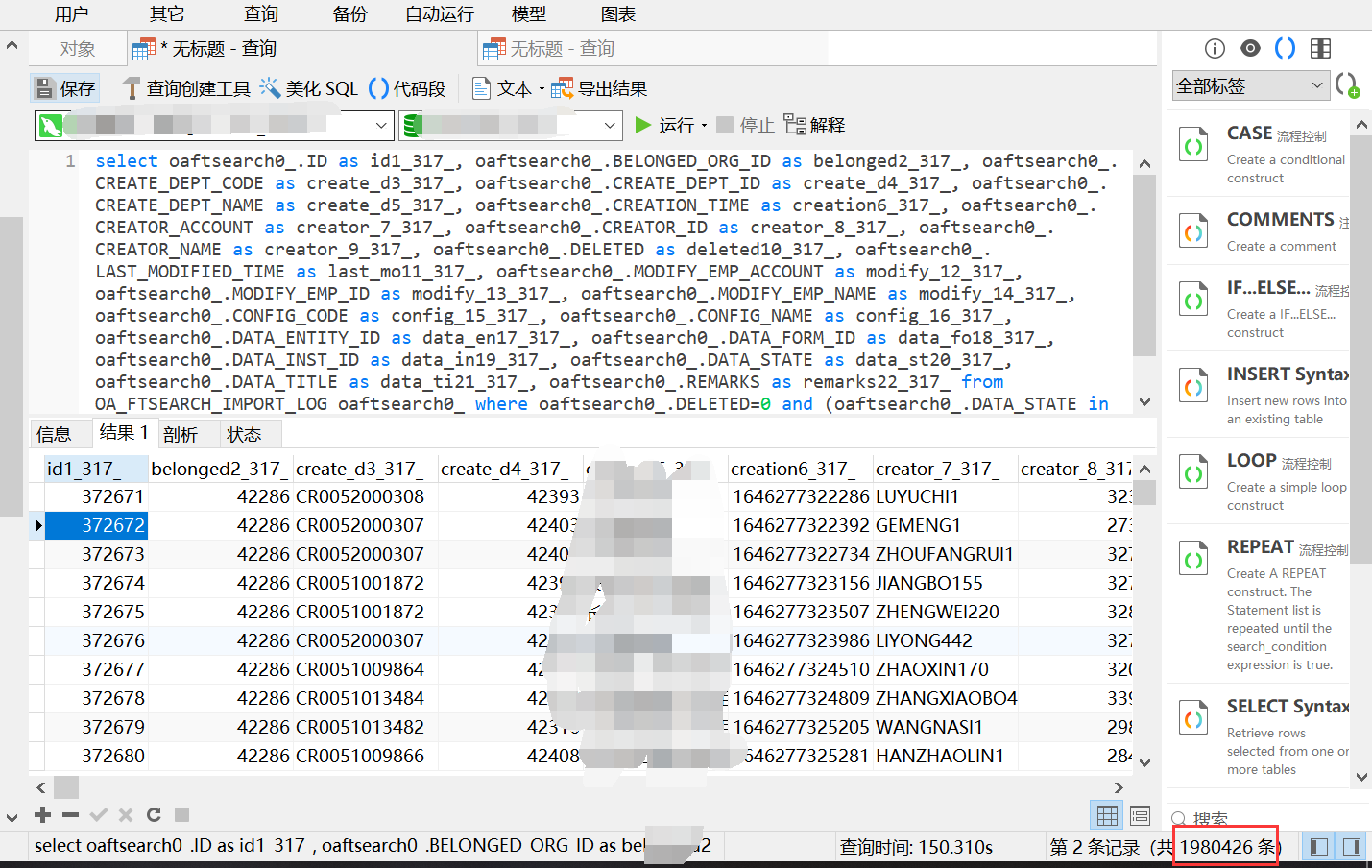
Task: Stop the running query
Action: click(x=745, y=125)
